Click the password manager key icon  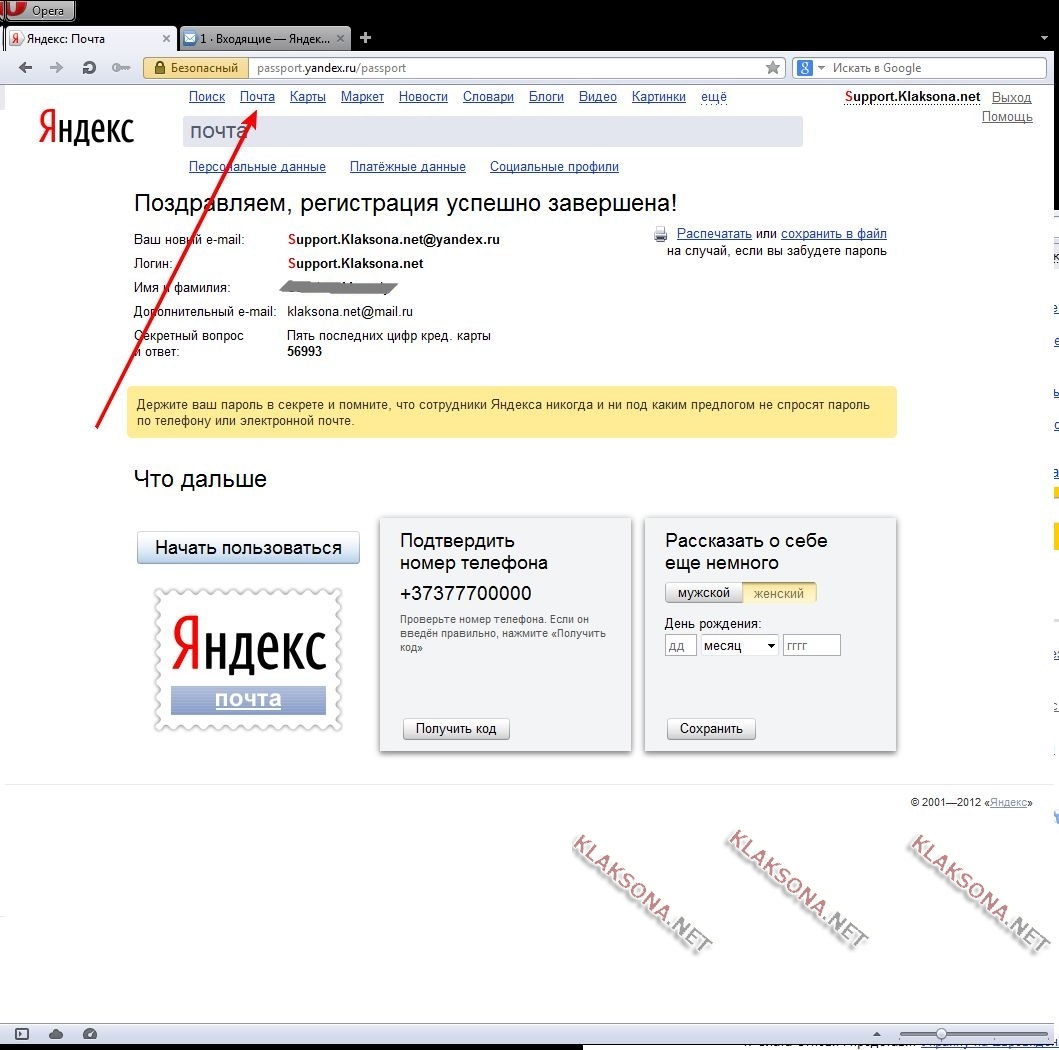(120, 68)
